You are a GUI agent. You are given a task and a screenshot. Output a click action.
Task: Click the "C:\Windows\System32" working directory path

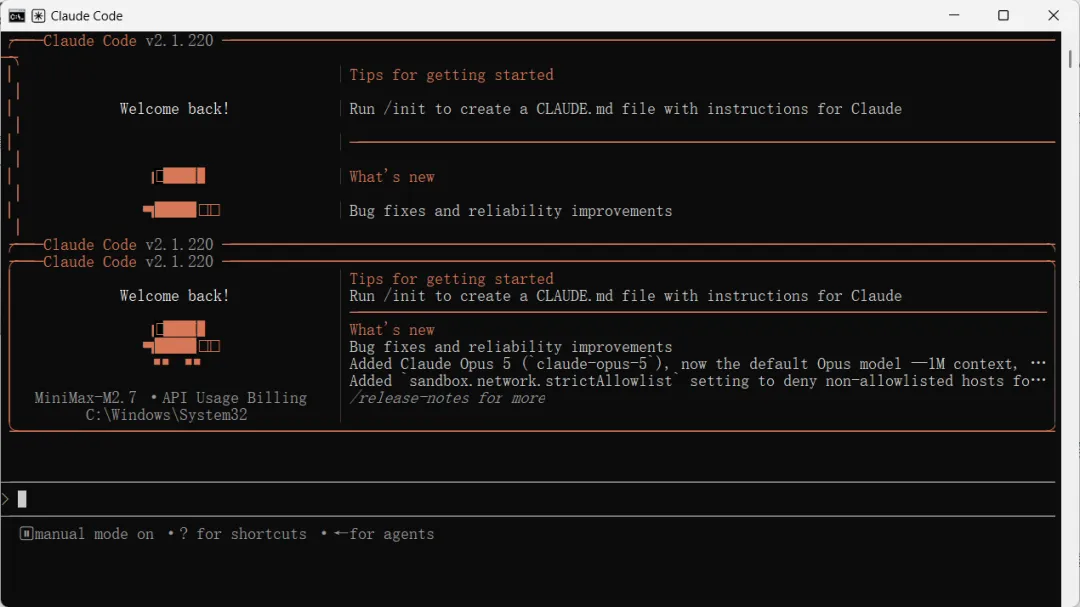pos(167,415)
